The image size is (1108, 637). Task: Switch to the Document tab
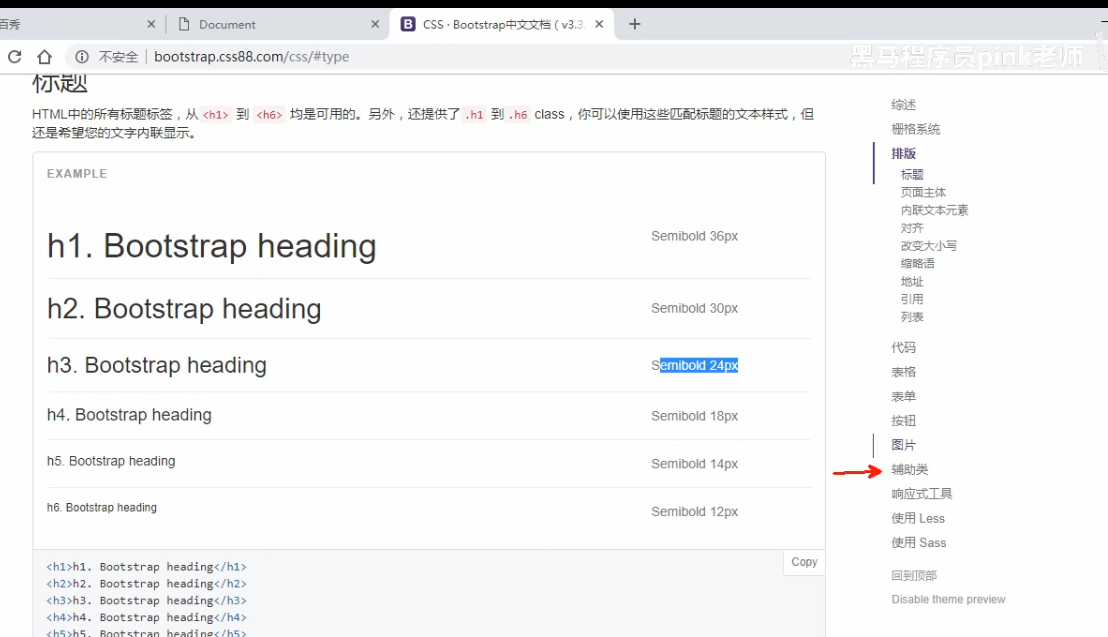pos(278,24)
